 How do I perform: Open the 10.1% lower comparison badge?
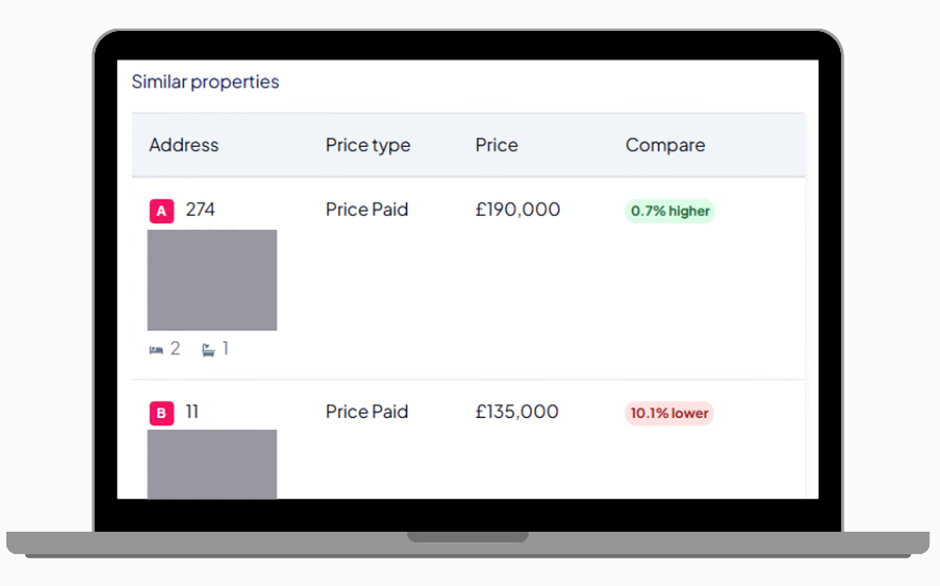tap(669, 413)
